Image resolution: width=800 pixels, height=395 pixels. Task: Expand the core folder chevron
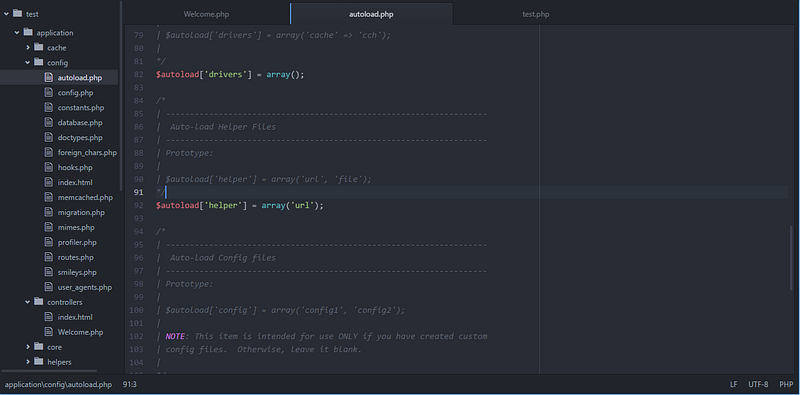pyautogui.click(x=28, y=347)
